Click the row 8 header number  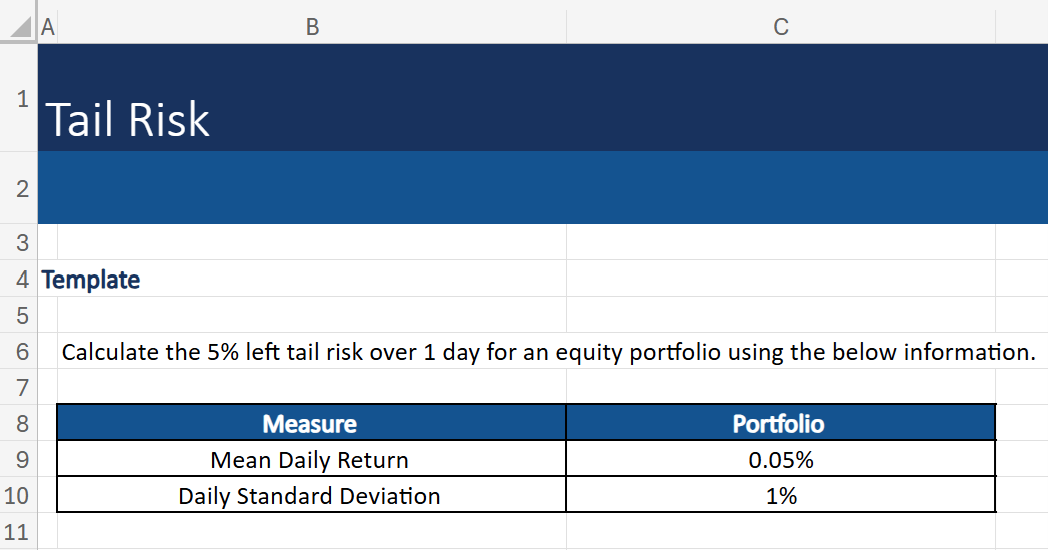tap(20, 423)
